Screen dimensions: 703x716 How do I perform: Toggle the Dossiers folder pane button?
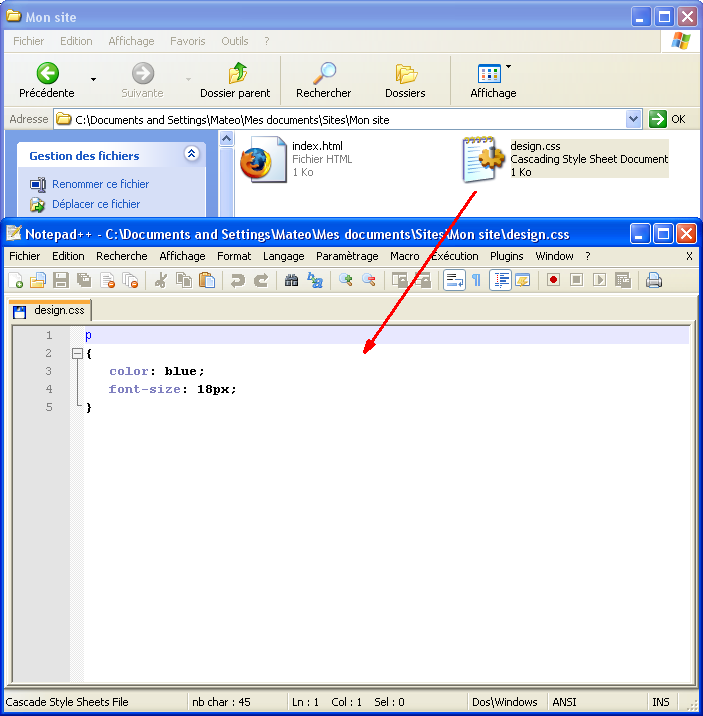point(405,81)
